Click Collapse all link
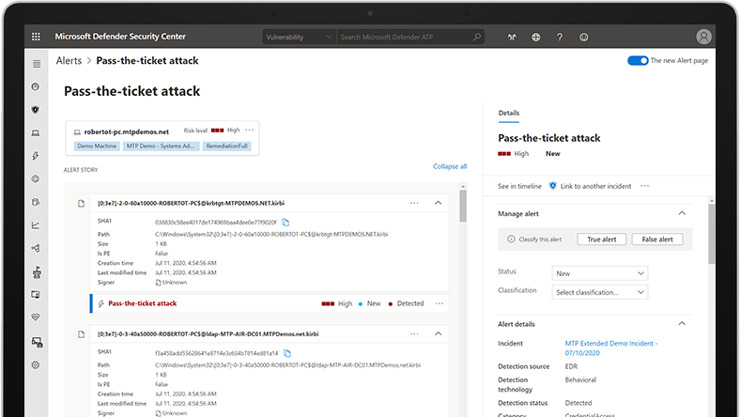This screenshot has height=417, width=740. 450,166
